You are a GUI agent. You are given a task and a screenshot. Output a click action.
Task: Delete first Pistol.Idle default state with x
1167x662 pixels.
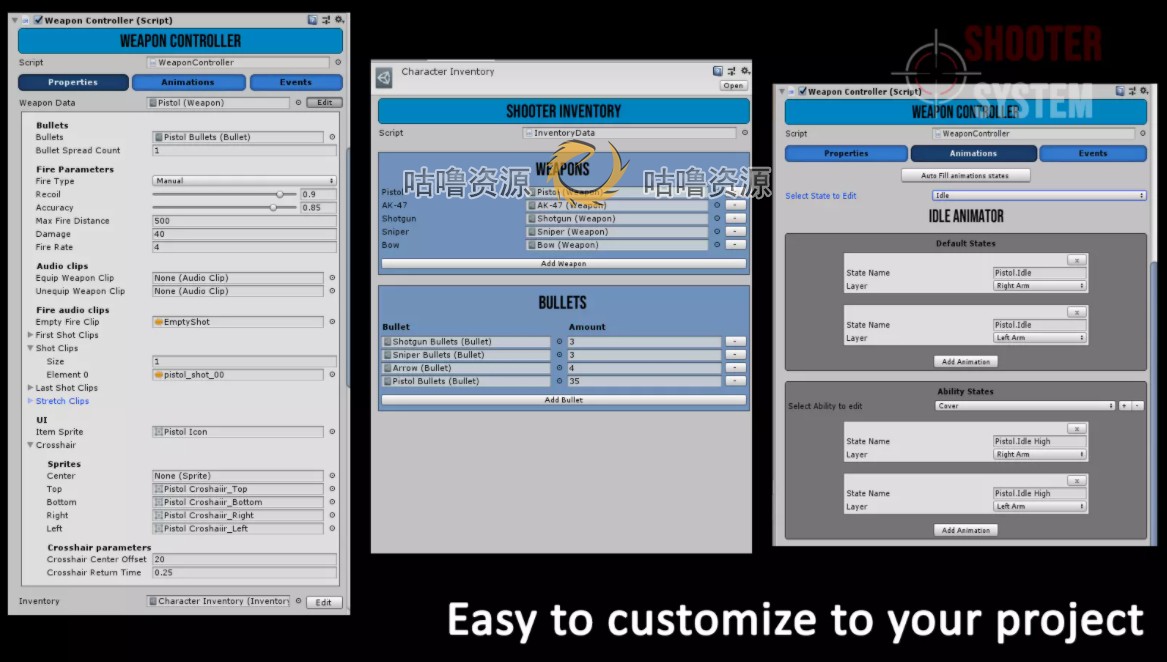(1076, 261)
